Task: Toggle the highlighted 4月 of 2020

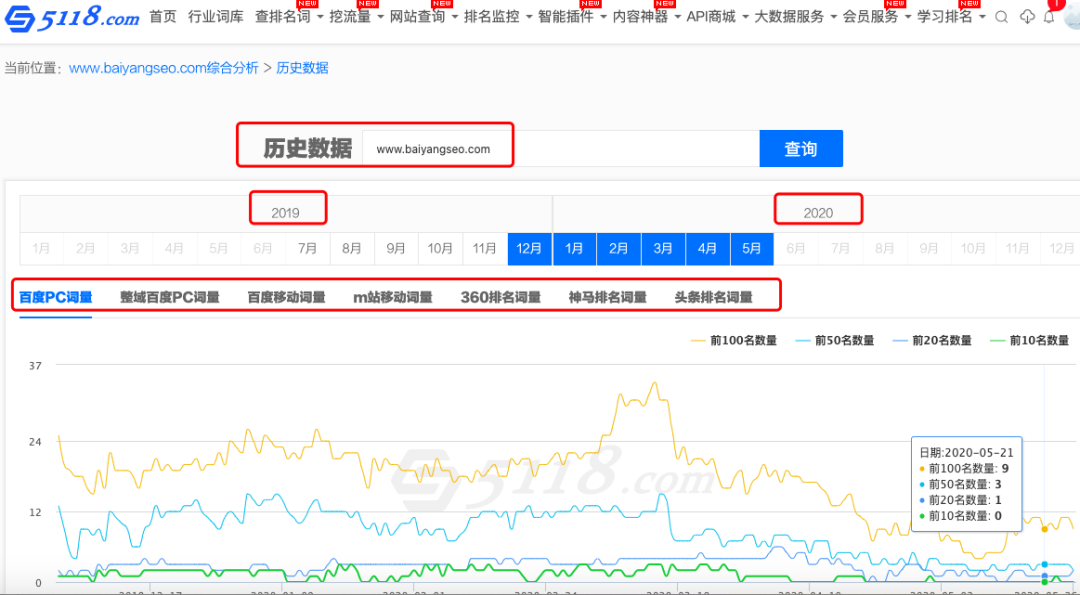Action: tap(707, 249)
